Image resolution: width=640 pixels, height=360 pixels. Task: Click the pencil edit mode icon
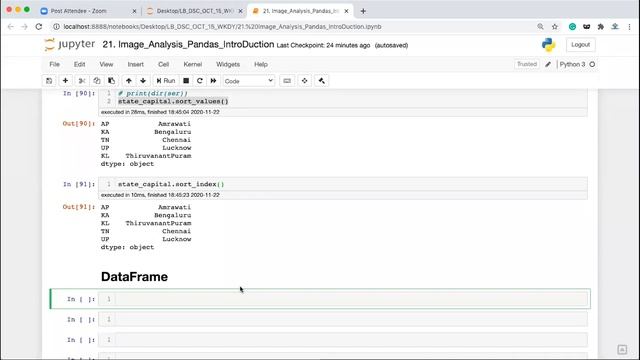(x=548, y=64)
